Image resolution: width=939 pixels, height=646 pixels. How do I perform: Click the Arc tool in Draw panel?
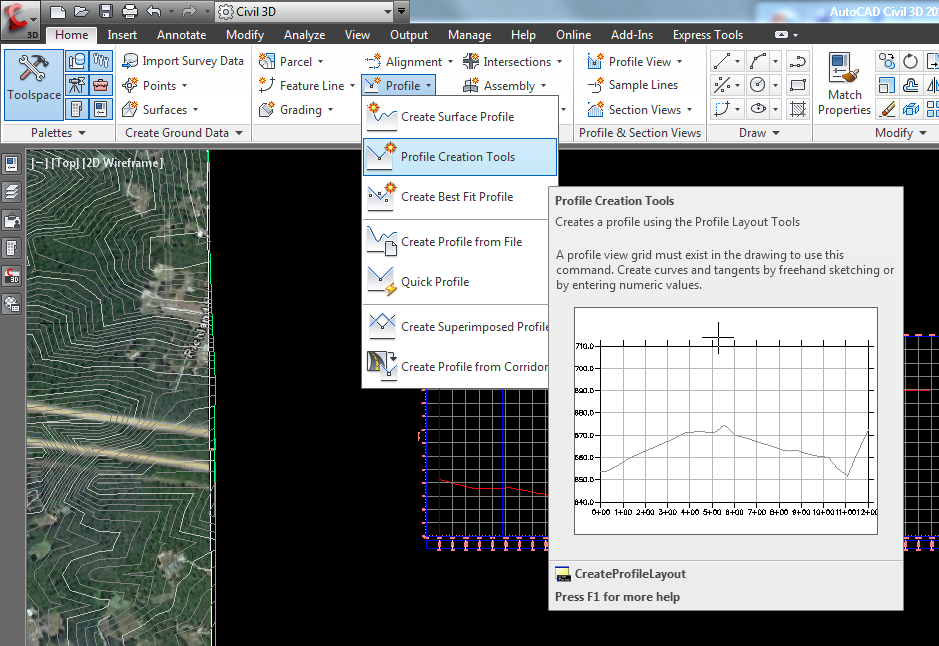click(x=758, y=60)
